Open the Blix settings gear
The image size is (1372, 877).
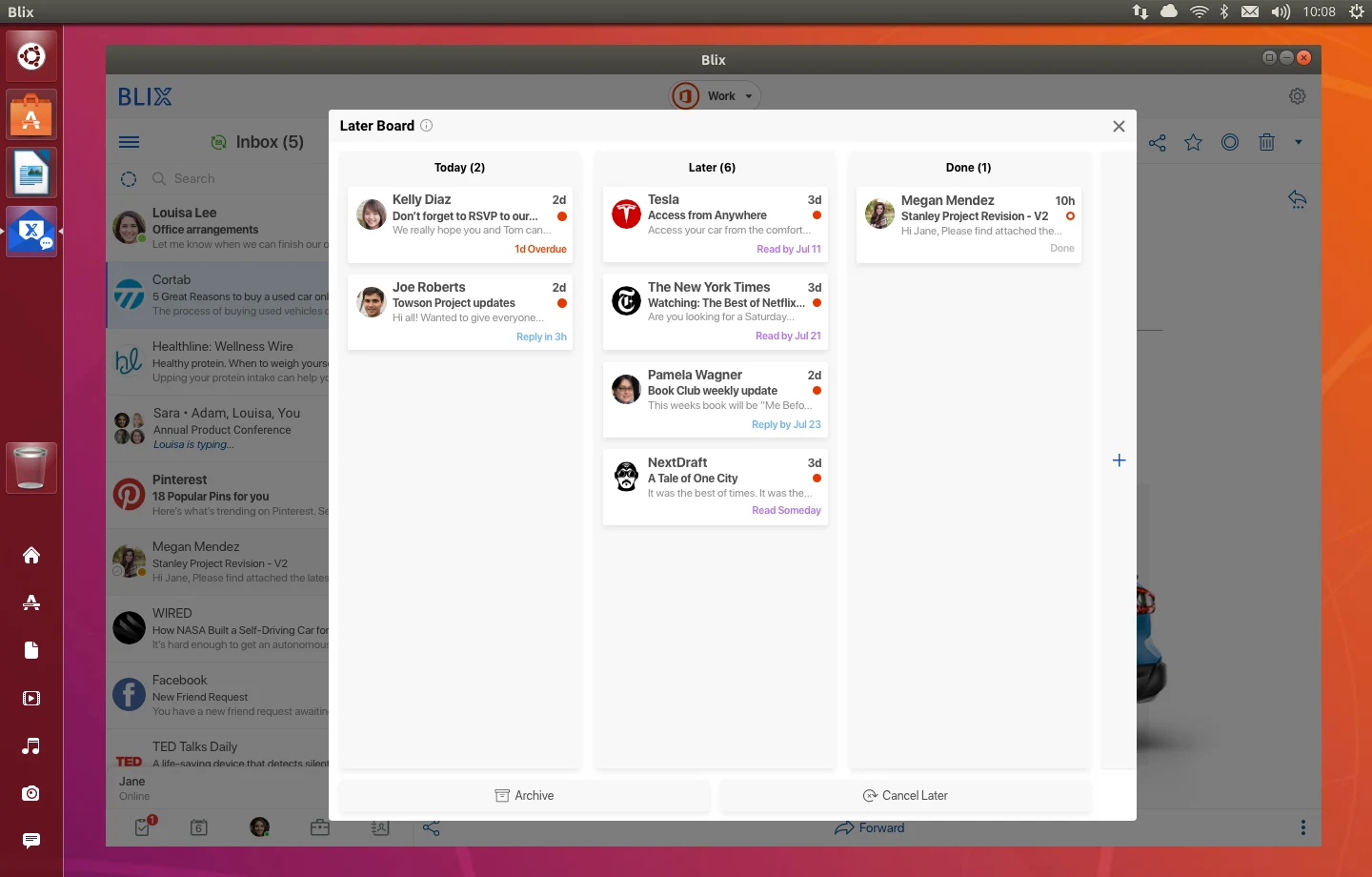click(1297, 96)
